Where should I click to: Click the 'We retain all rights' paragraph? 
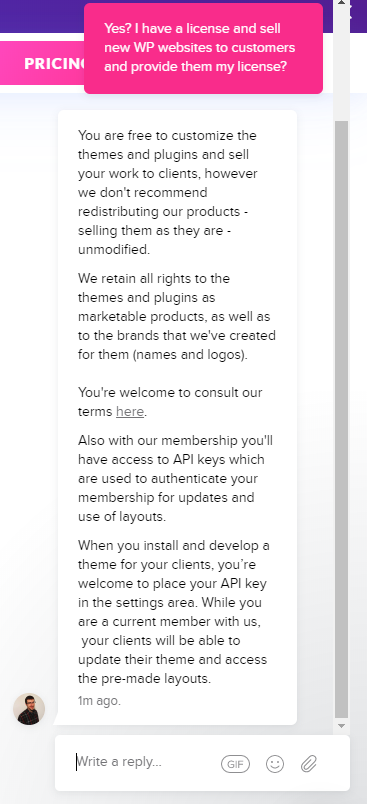tap(177, 316)
